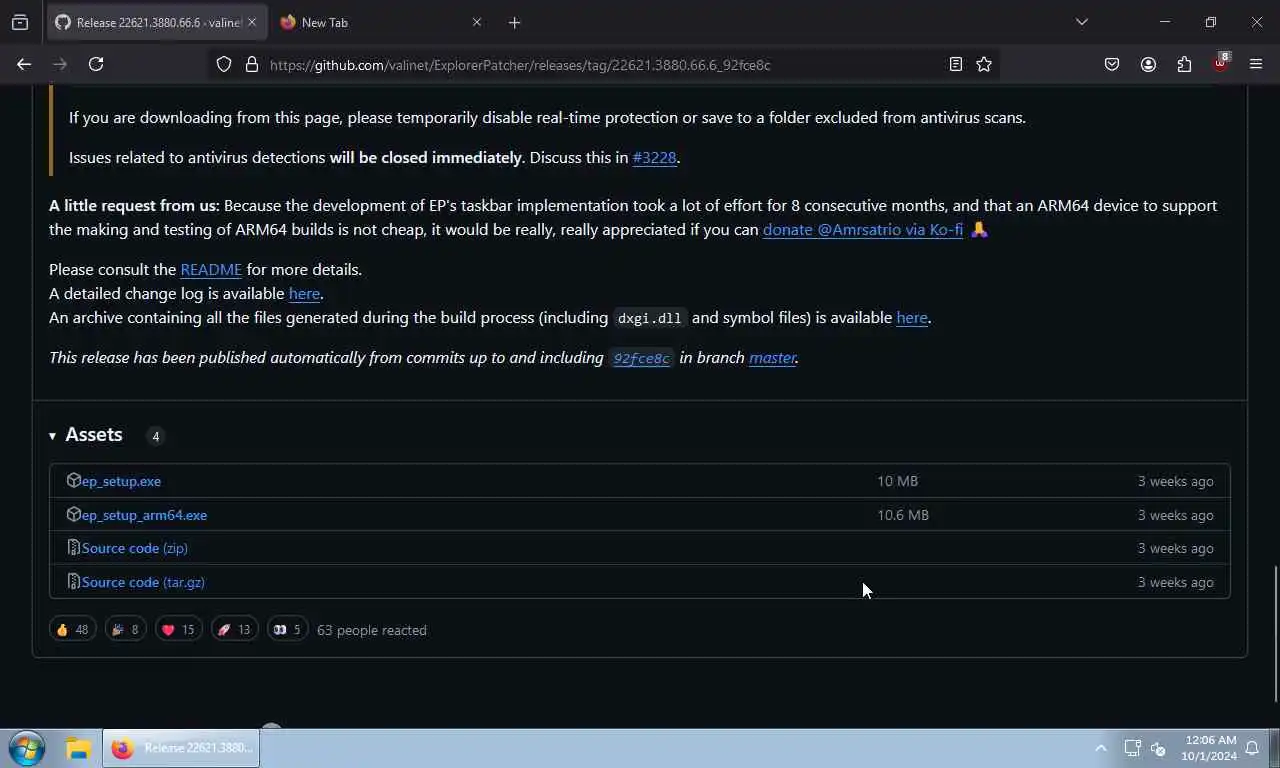Screen dimensions: 1280x768
Task: List all tabs dropdown arrow
Action: pyautogui.click(x=1081, y=22)
